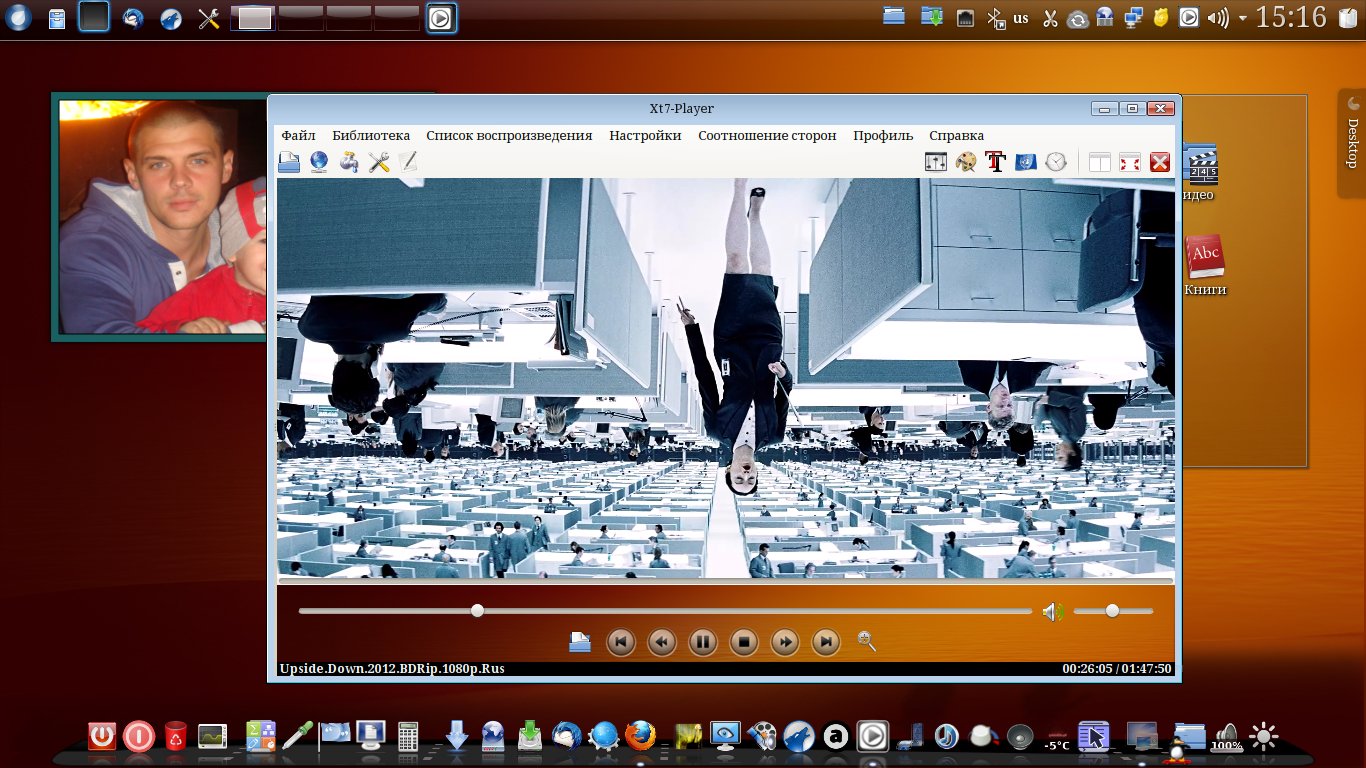Open the equalizer sliders icon
The width and height of the screenshot is (1366, 768).
coord(936,162)
